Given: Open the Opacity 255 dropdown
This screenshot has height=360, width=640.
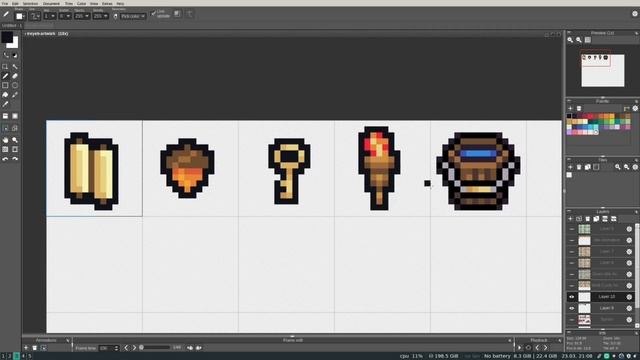Looking at the screenshot, I should click(82, 16).
